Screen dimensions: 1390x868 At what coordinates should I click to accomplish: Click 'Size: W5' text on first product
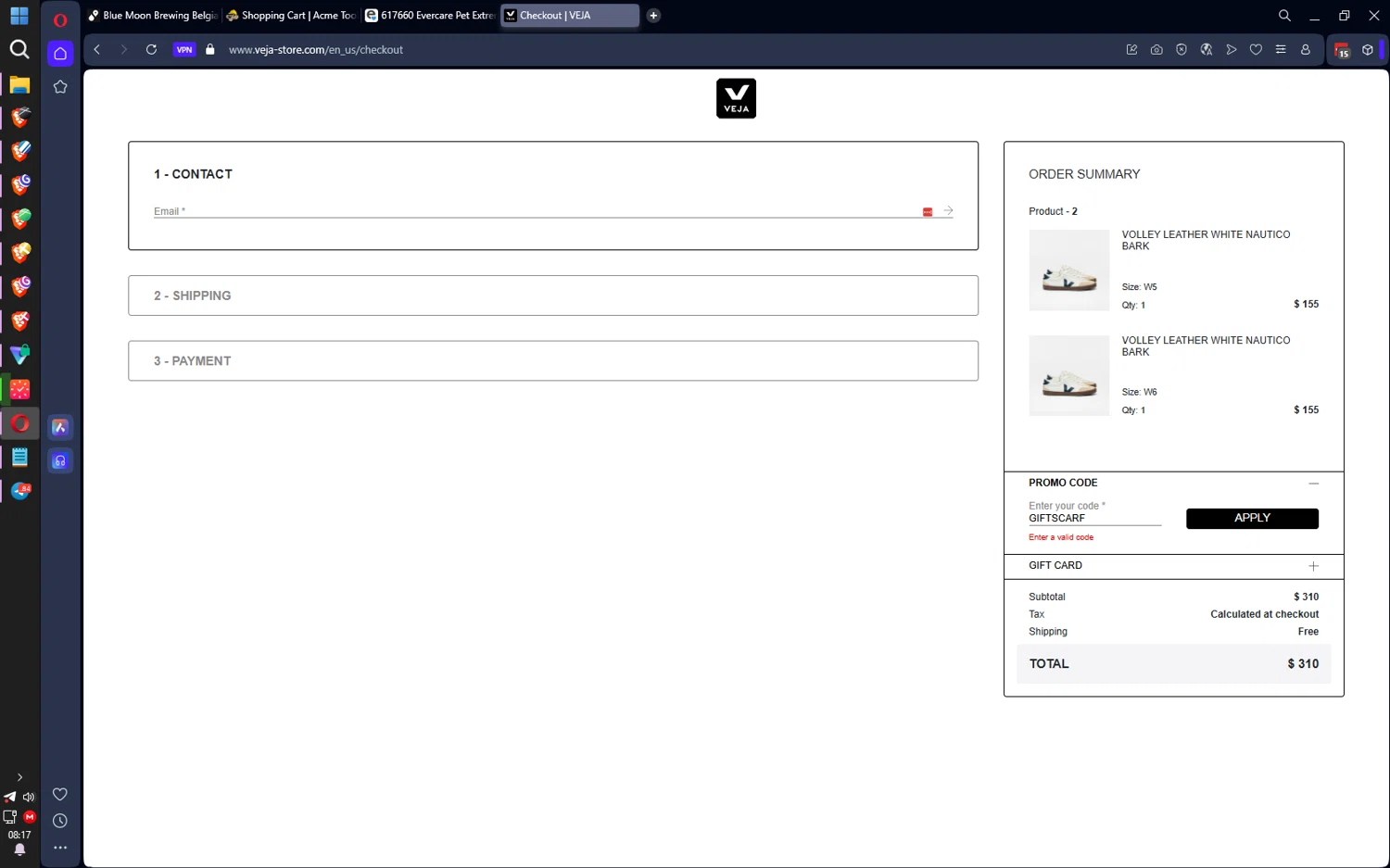pos(1139,287)
